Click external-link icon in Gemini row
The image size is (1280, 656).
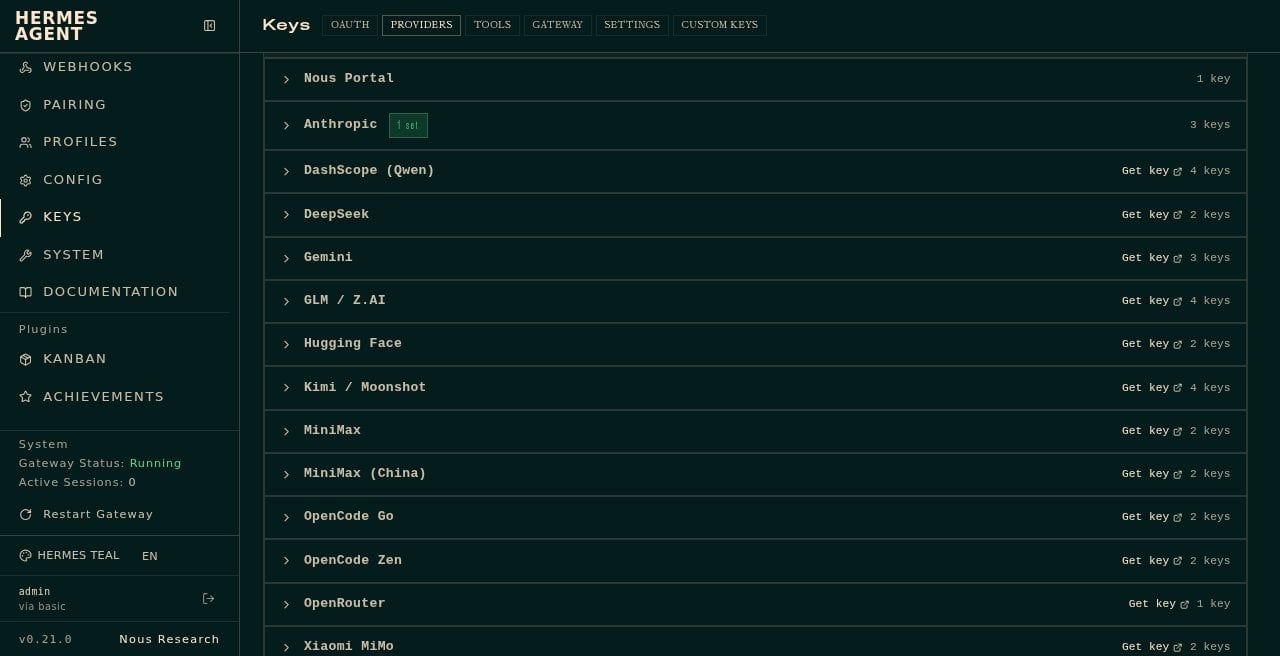pyautogui.click(x=1177, y=258)
